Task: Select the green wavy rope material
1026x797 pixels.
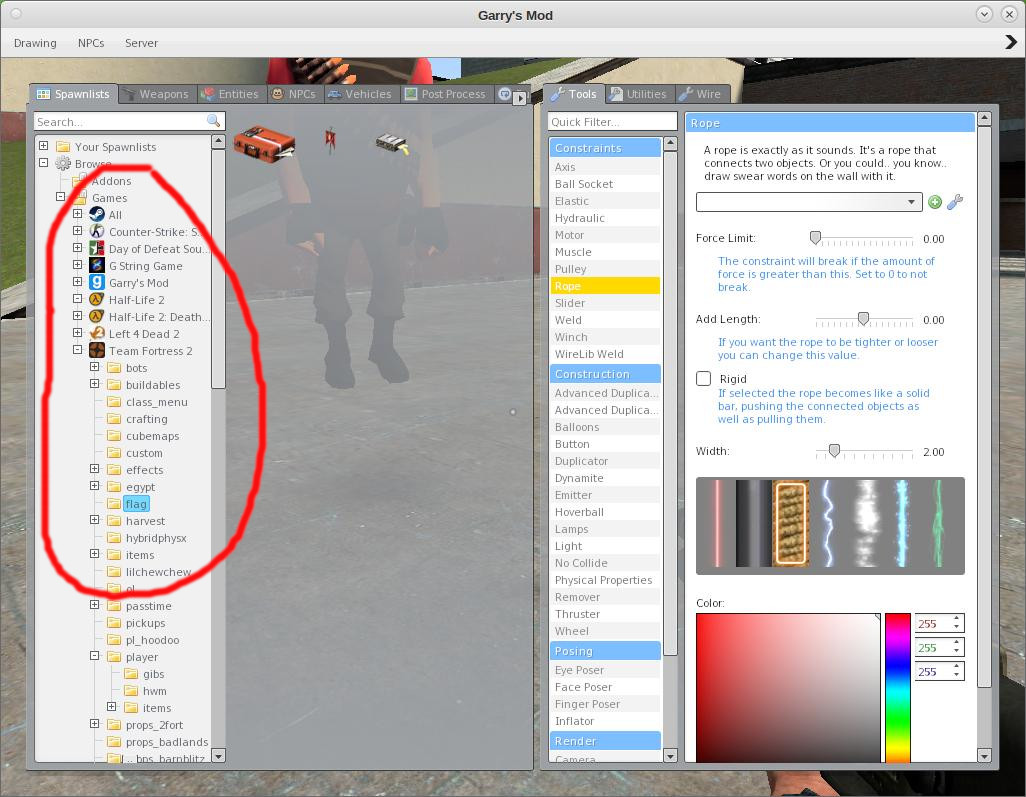Action: 939,523
